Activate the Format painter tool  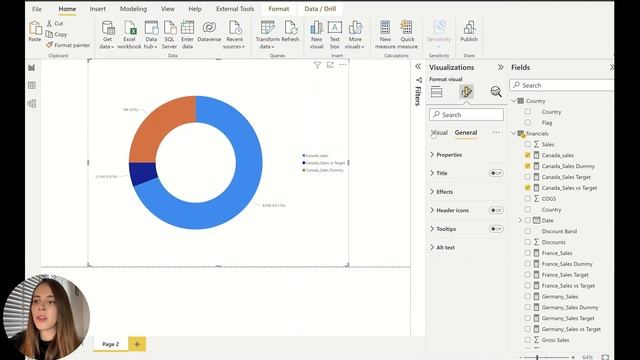point(68,45)
